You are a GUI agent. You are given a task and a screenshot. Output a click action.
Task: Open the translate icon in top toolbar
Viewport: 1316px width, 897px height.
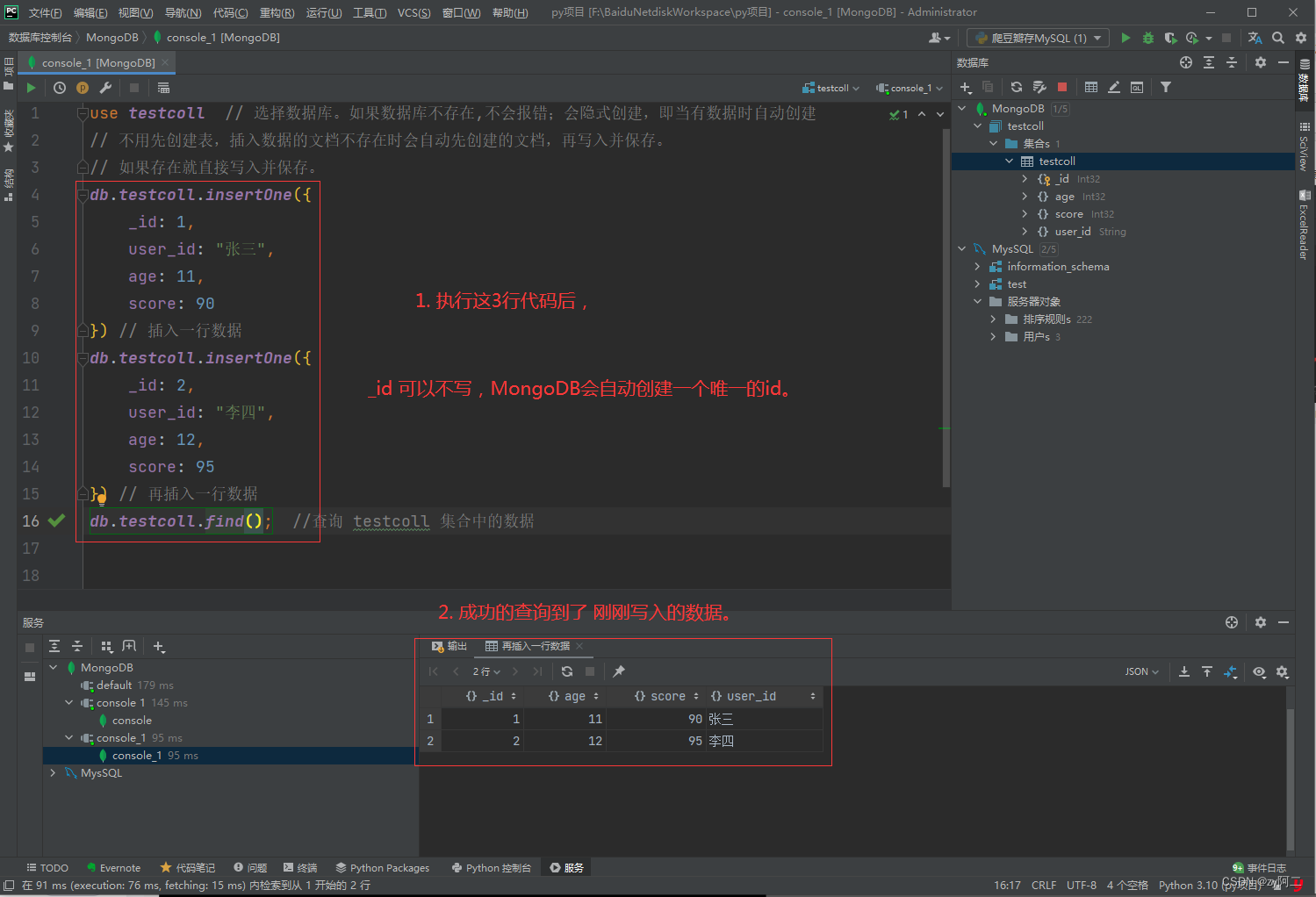point(1255,38)
